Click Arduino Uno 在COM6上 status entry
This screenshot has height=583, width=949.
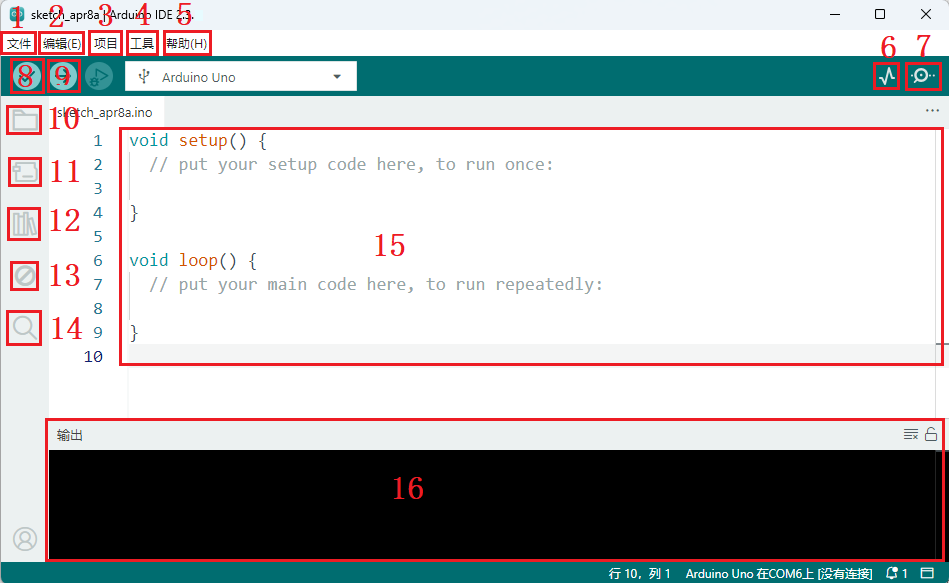click(779, 573)
